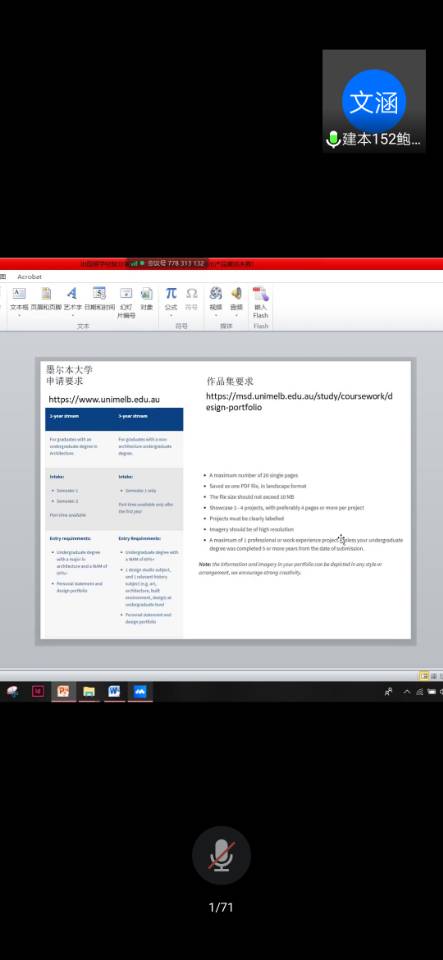The height and width of the screenshot is (960, 443).
Task: Tap the 文涵 participant video thumbnail
Action: tap(374, 101)
